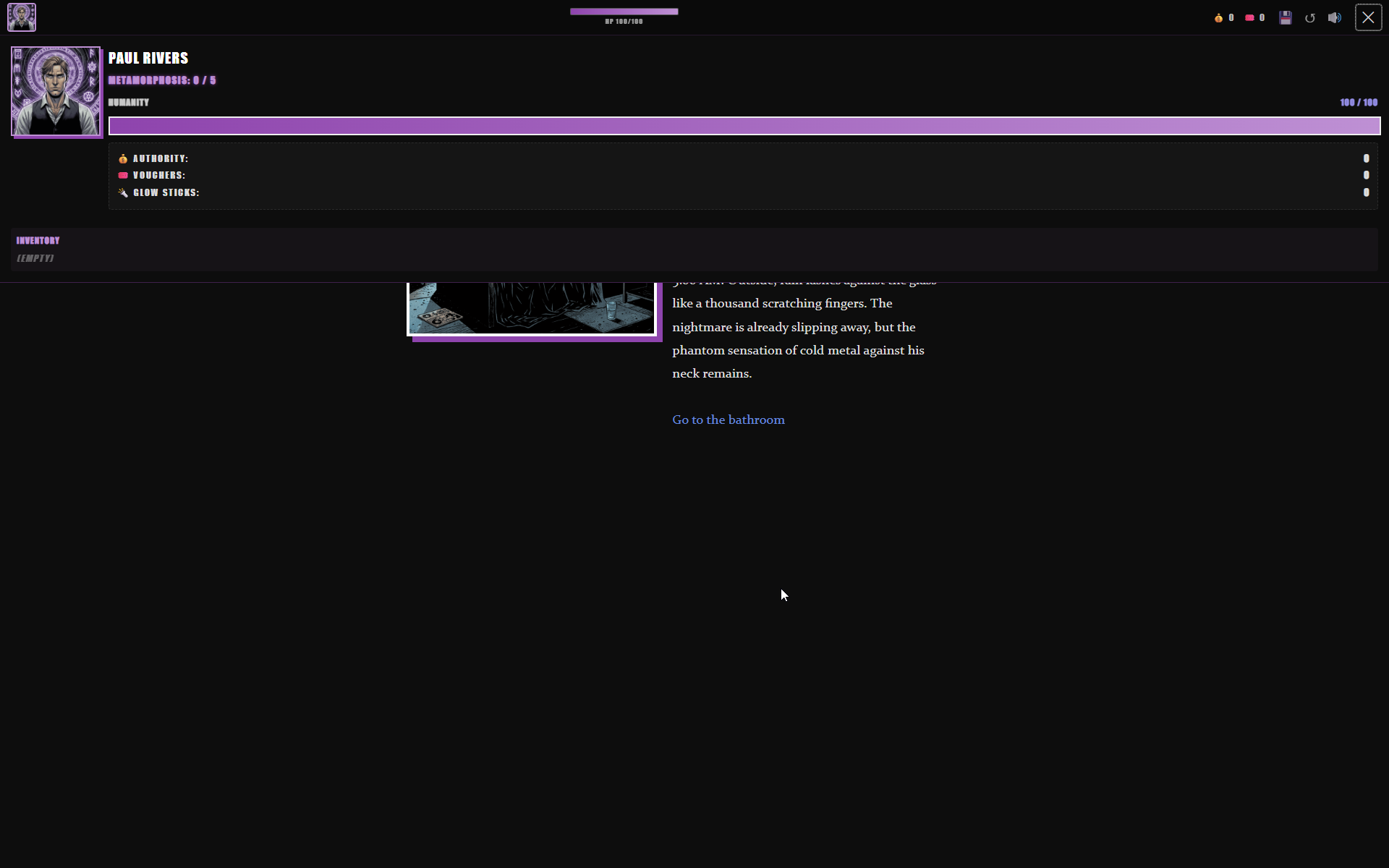The height and width of the screenshot is (868, 1389).
Task: Click the 'VOUCHERS:' stat label
Action: pyautogui.click(x=159, y=175)
